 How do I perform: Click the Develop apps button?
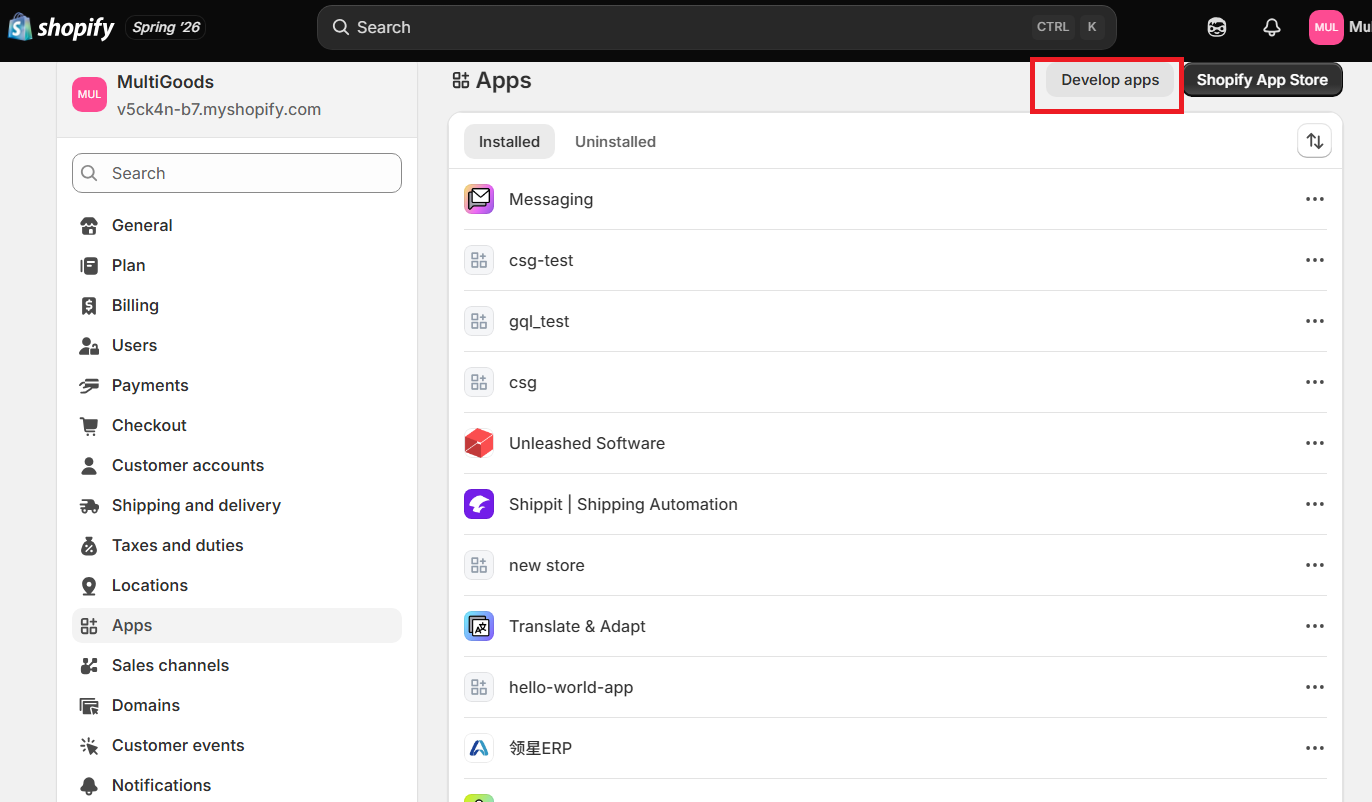tap(1110, 80)
